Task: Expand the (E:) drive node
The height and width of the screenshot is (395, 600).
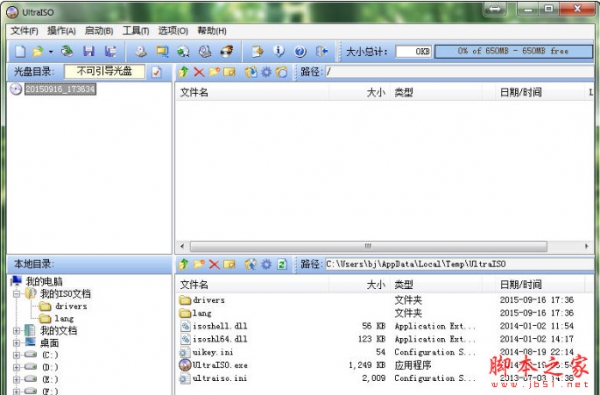Action: point(16,380)
